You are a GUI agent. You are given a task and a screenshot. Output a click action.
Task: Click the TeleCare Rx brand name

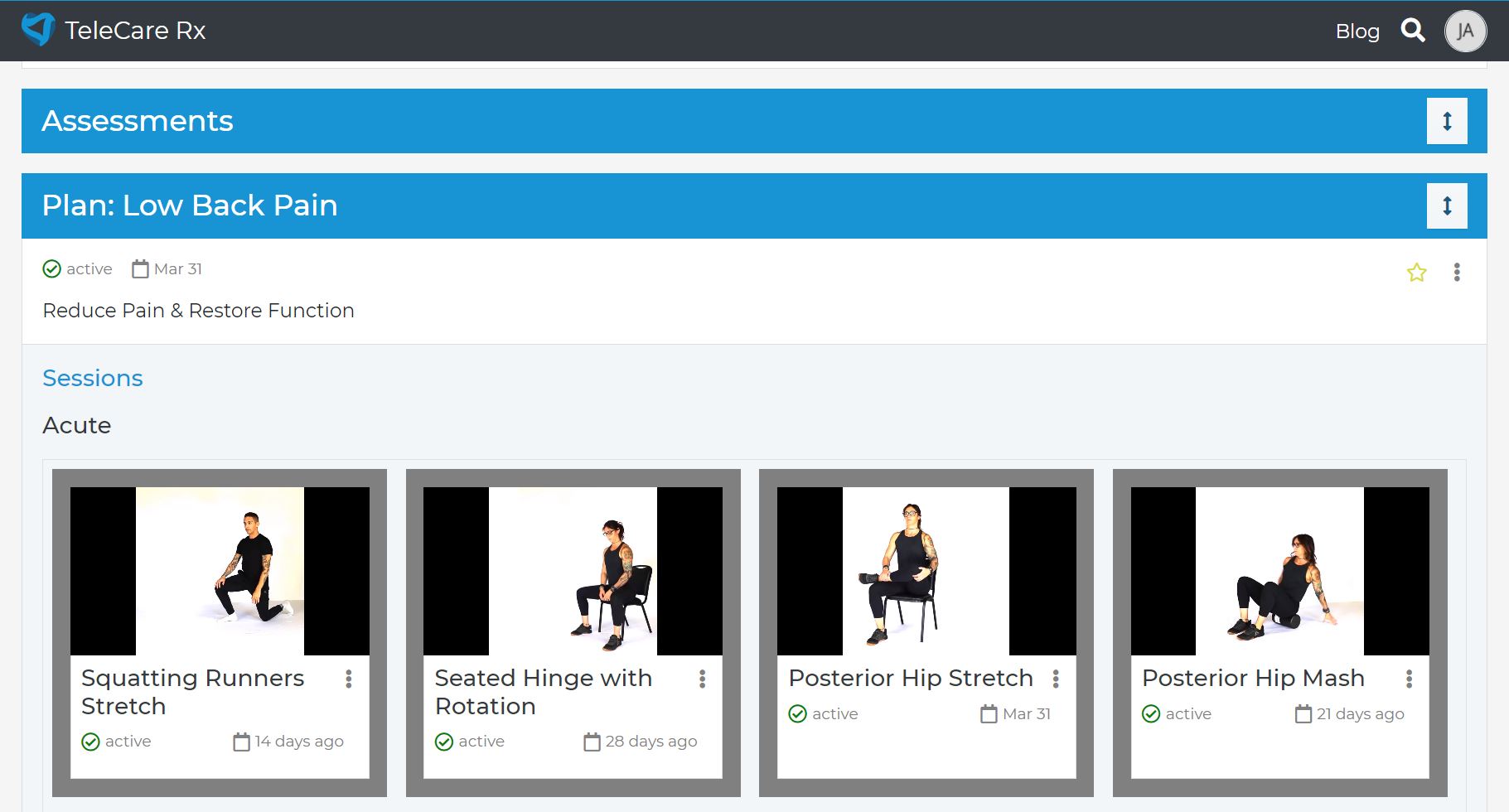pos(135,31)
